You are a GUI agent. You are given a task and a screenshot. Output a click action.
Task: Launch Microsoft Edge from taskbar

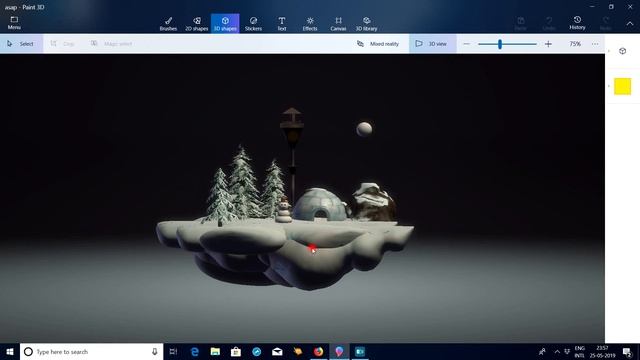tap(195, 351)
